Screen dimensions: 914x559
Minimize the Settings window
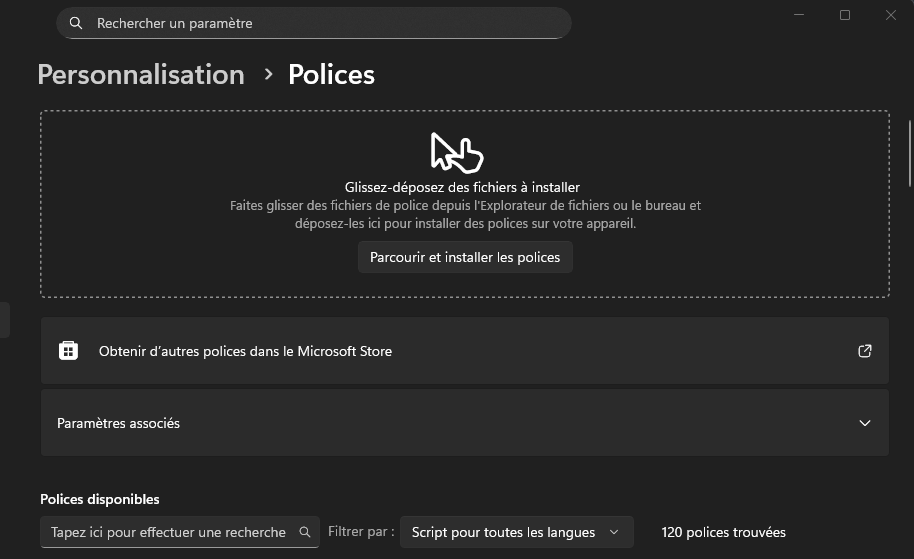pyautogui.click(x=799, y=15)
